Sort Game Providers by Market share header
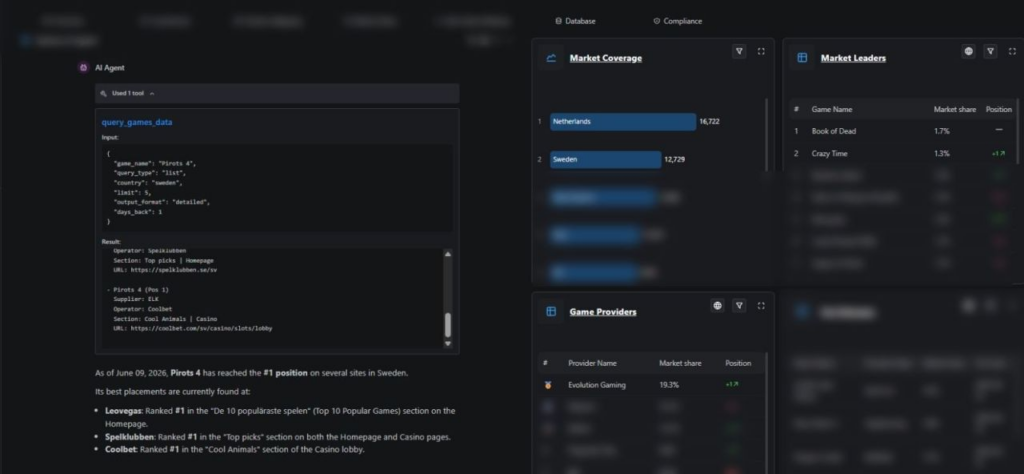1024x474 pixels. pos(680,363)
